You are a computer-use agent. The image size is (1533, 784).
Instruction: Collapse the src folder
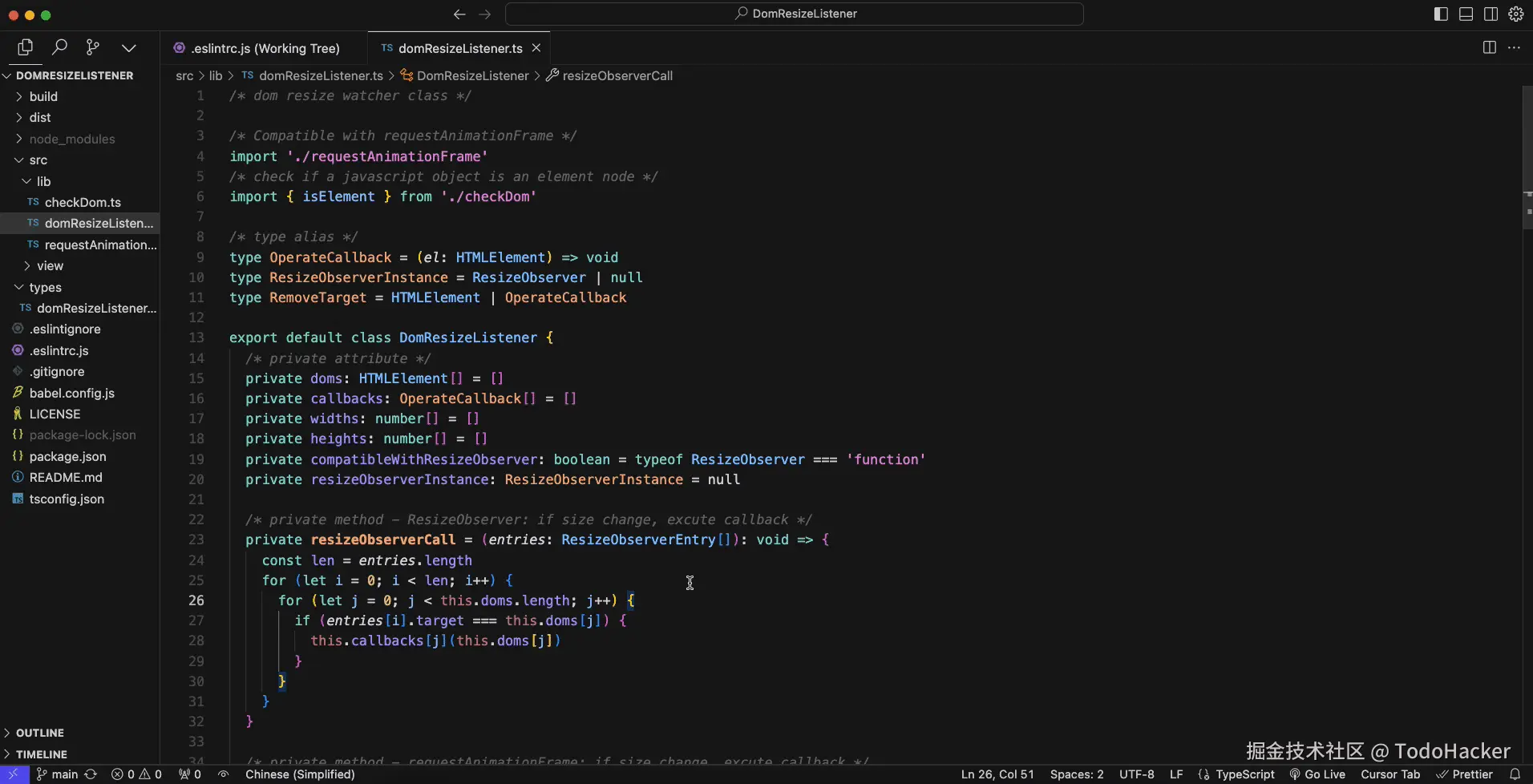(x=79, y=160)
